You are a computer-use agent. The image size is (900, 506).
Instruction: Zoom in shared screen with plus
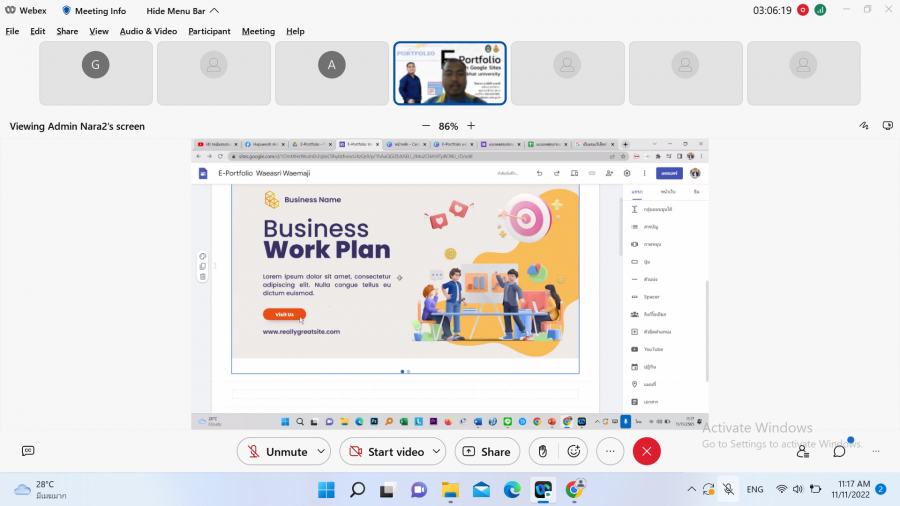(x=471, y=126)
